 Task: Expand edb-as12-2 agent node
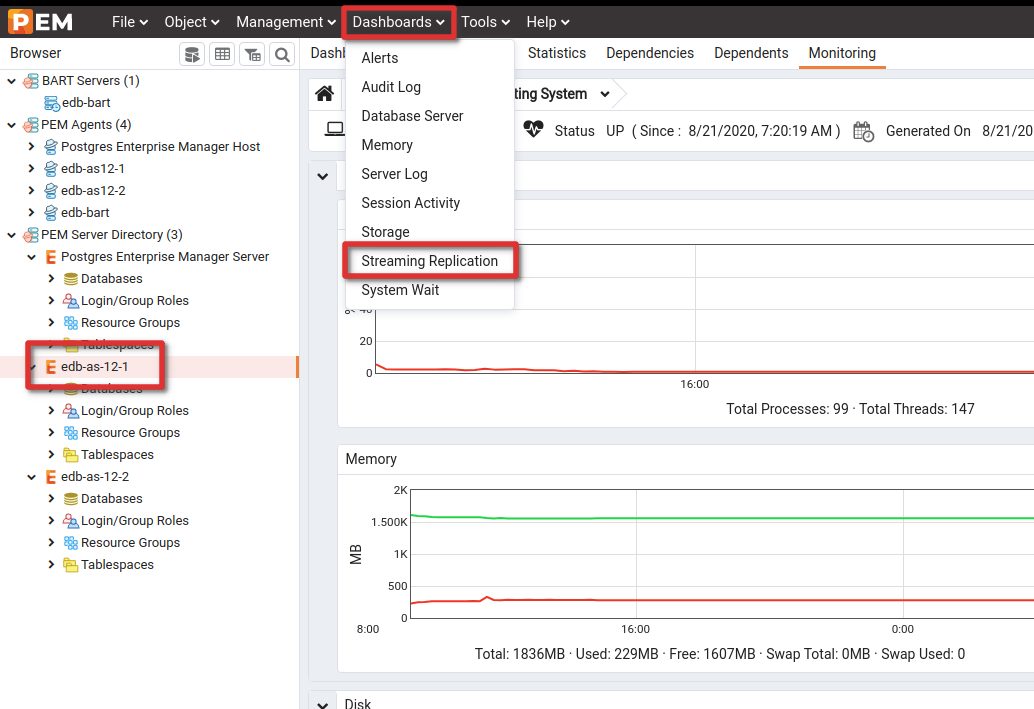coord(31,191)
